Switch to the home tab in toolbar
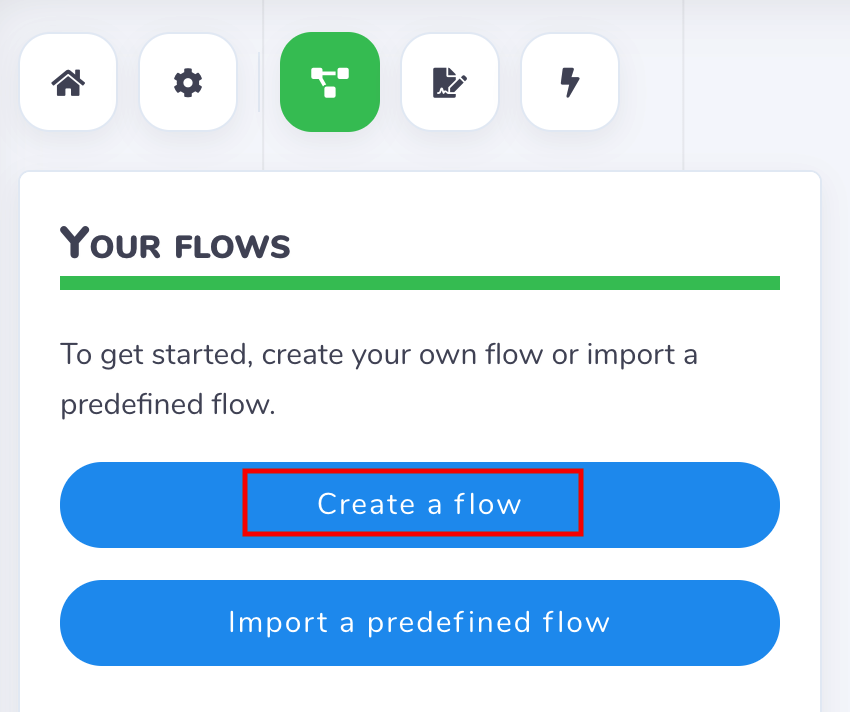This screenshot has width=850, height=712. click(x=68, y=82)
